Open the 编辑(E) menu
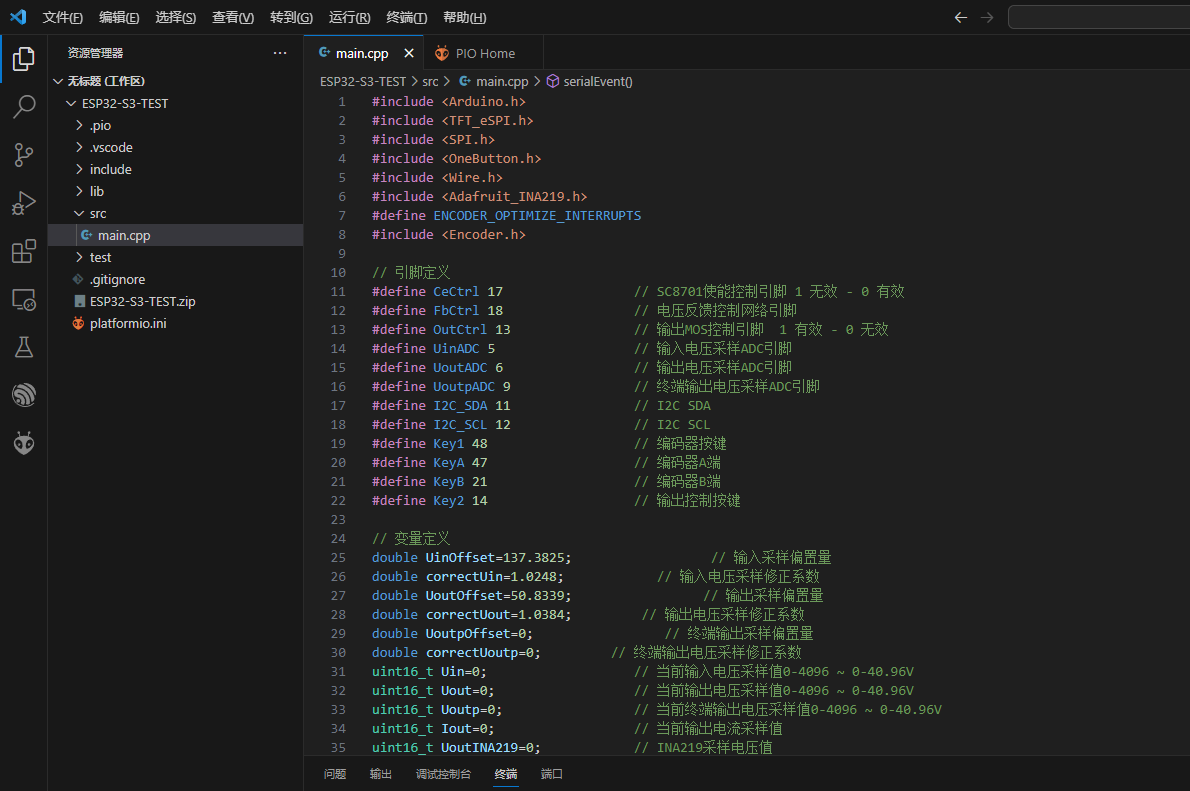The width and height of the screenshot is (1190, 791). tap(119, 17)
